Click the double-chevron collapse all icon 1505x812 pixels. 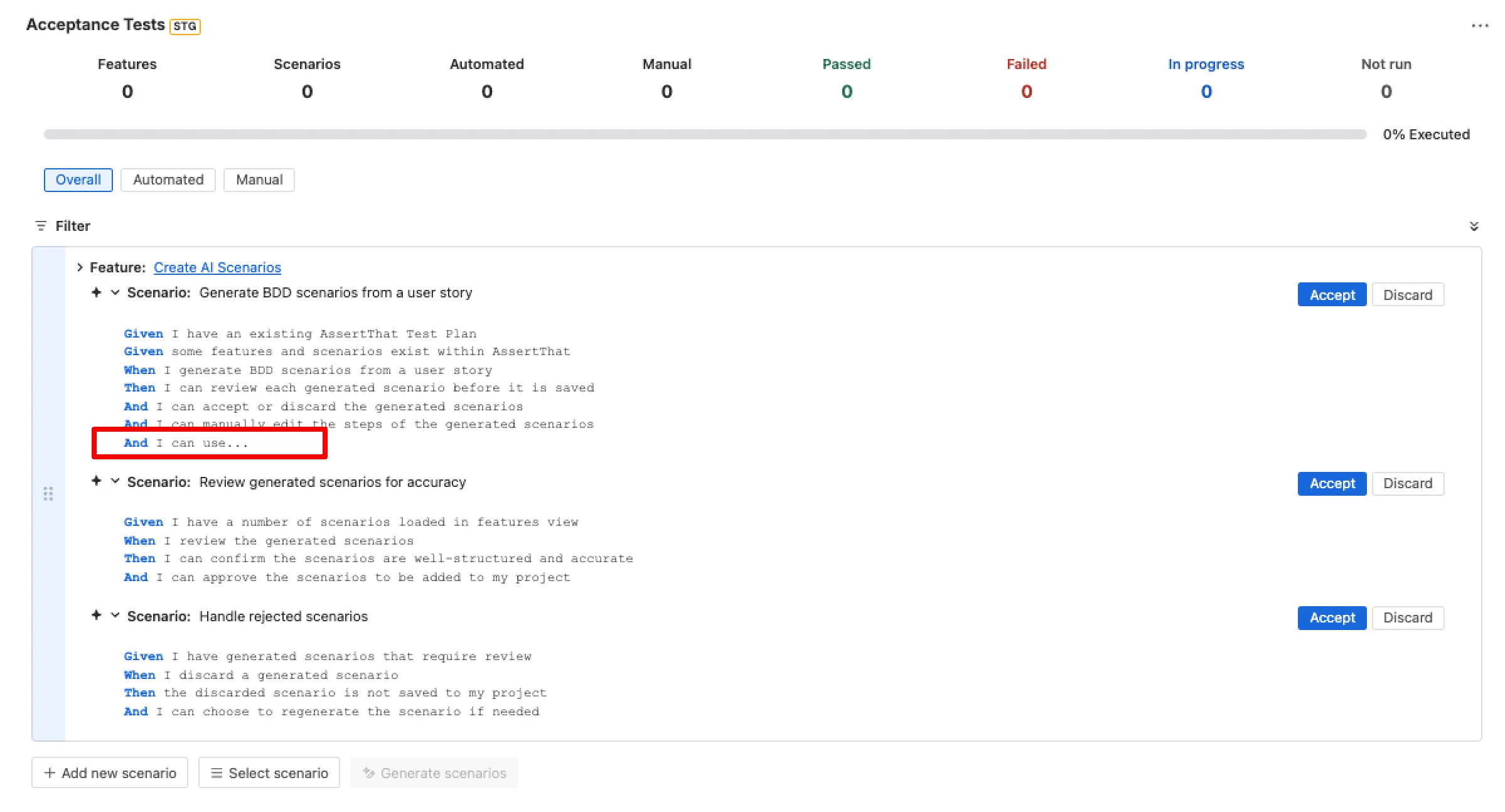click(x=1474, y=227)
